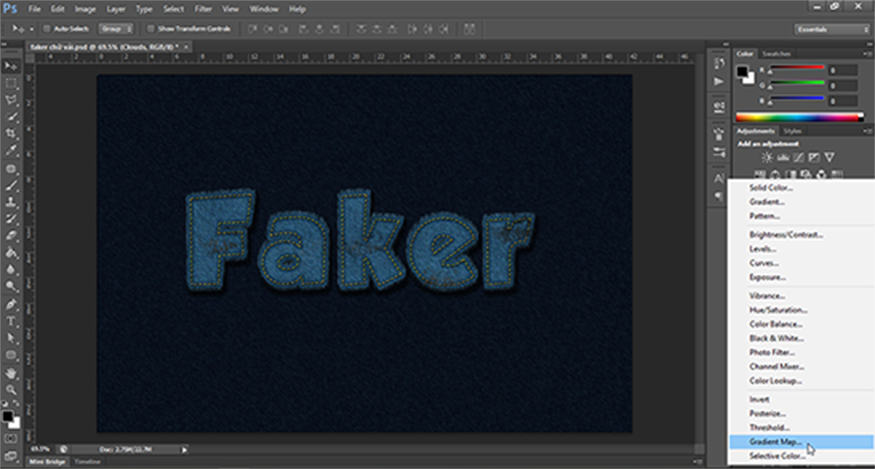The height and width of the screenshot is (469, 875).
Task: Select the Horizontal Type tool
Action: tap(11, 321)
